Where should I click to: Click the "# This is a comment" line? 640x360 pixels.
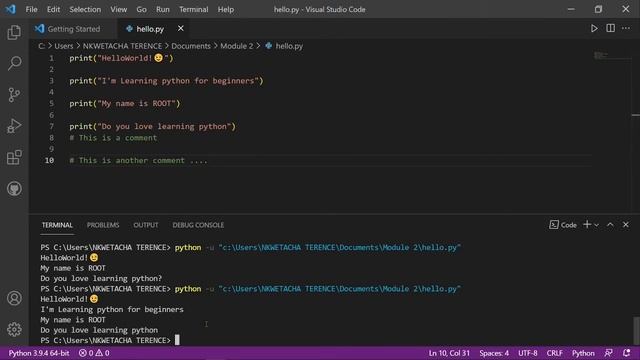[113, 138]
